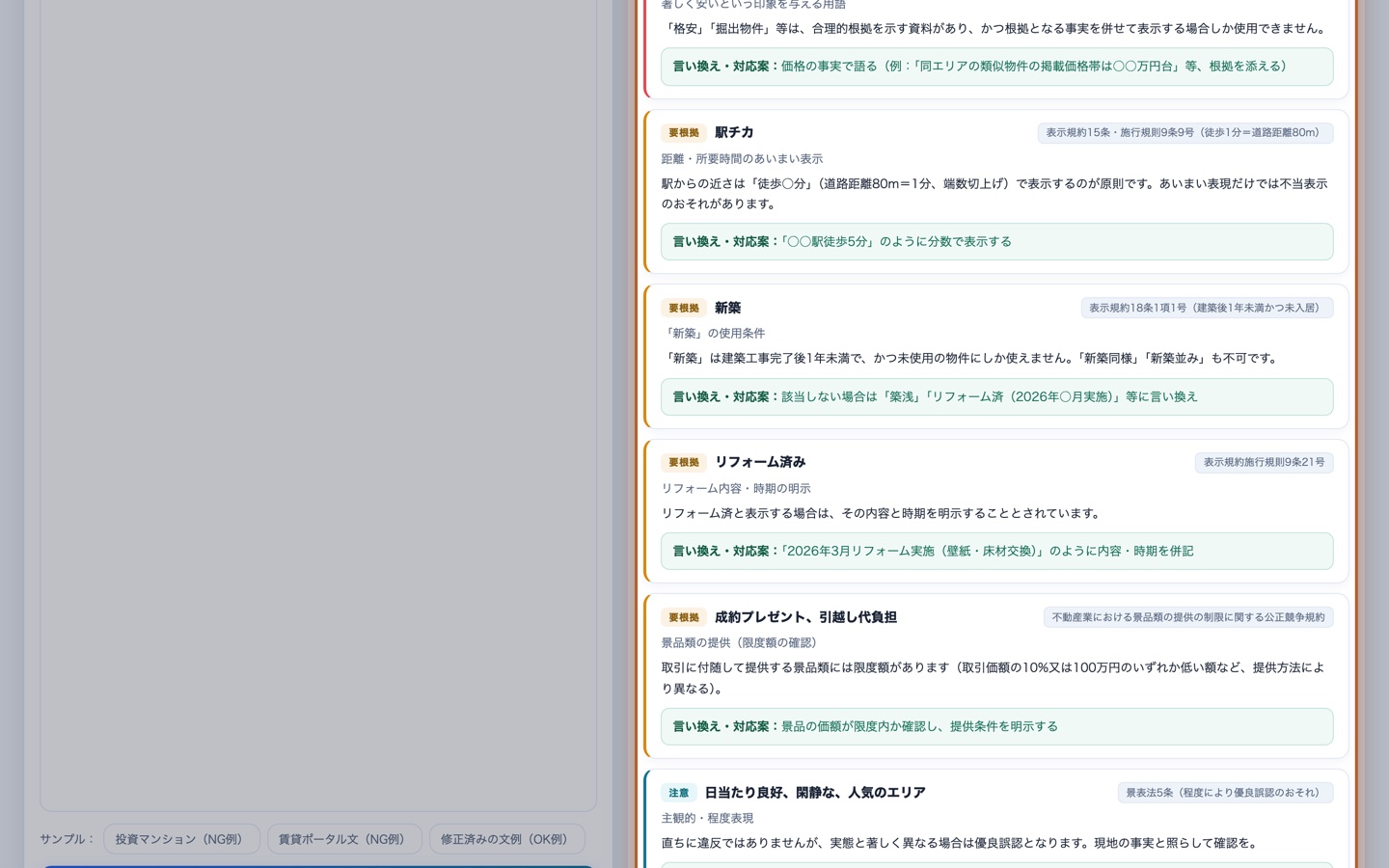Click the 「新築」は建築工事完了後1年未満 description sentence
1389x868 pixels.
point(972,359)
